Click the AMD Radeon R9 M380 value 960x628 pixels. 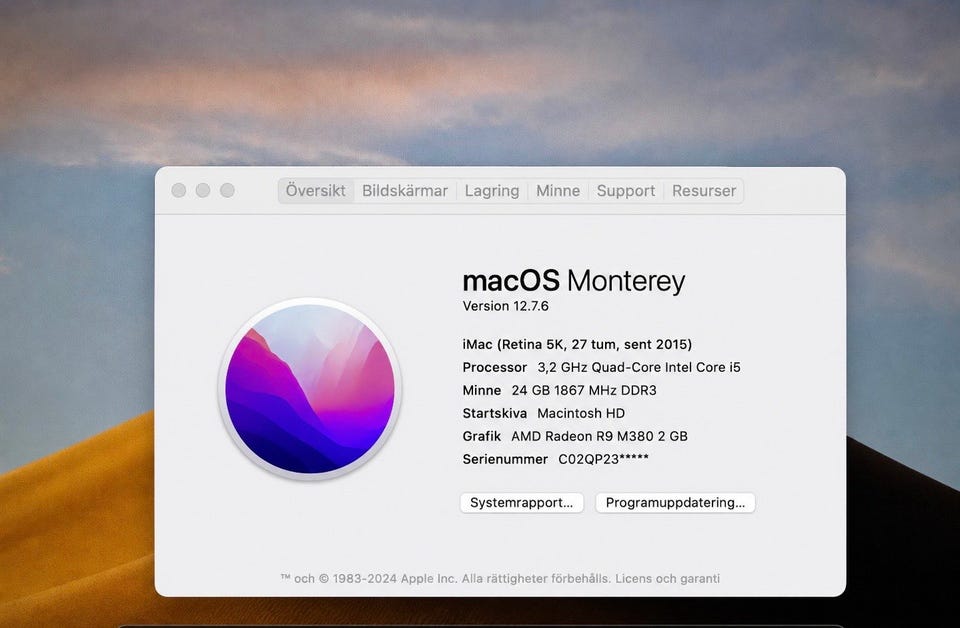(x=599, y=436)
